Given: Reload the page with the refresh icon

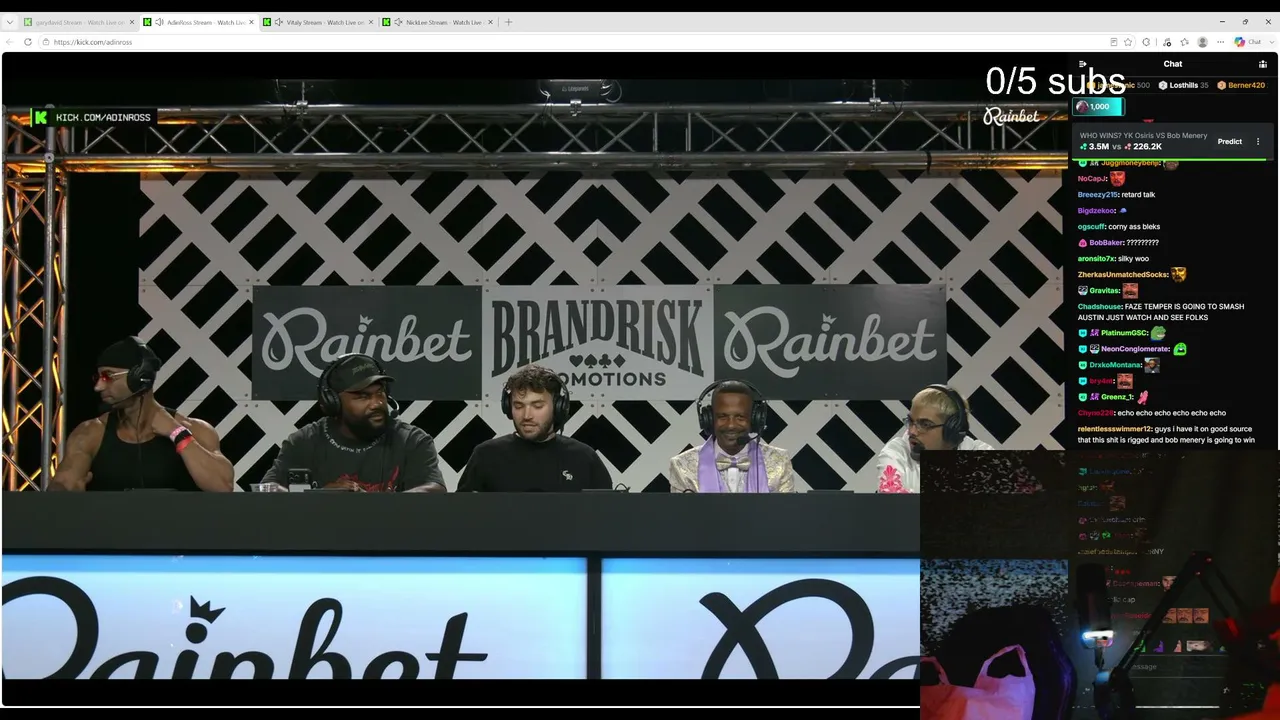Looking at the screenshot, I should [28, 42].
